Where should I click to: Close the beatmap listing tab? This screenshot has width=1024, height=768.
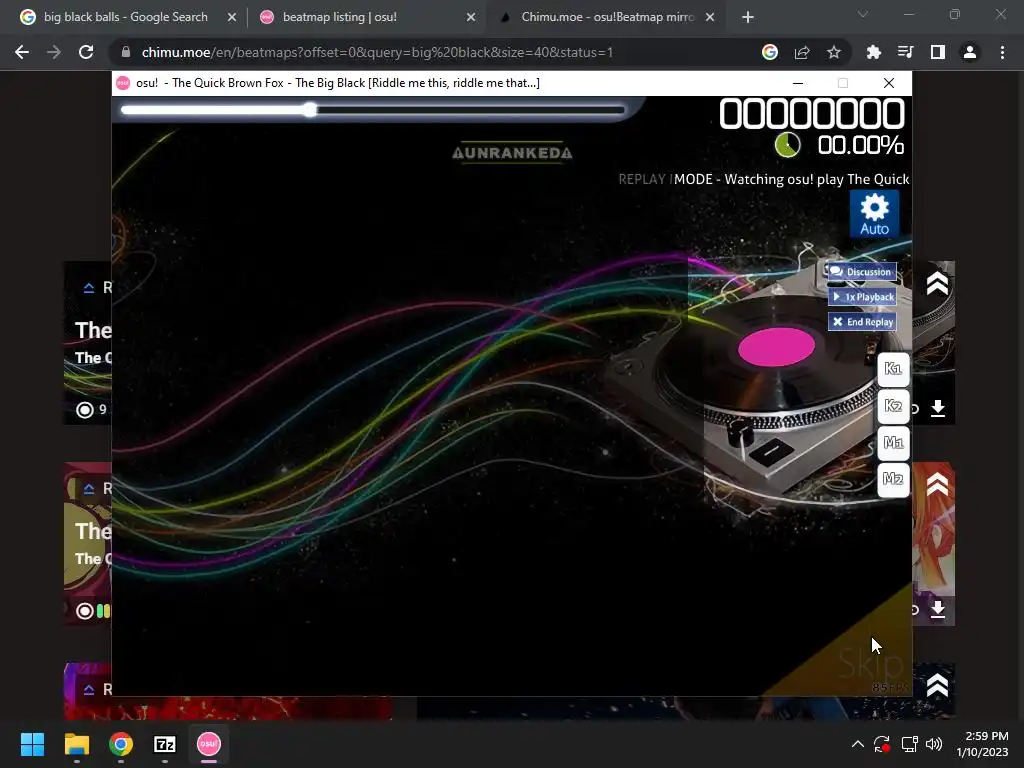471,18
